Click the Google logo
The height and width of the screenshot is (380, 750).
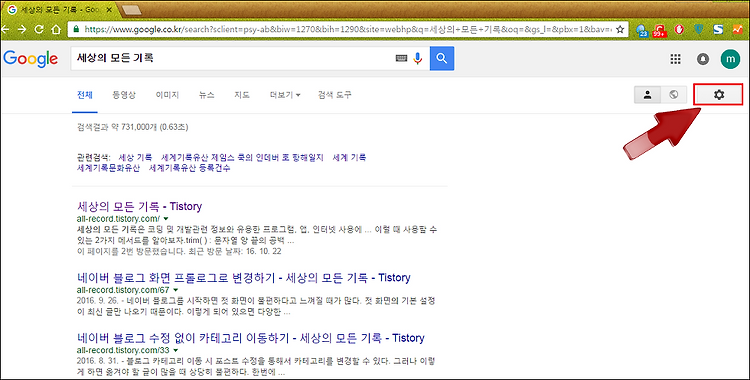tap(31, 59)
